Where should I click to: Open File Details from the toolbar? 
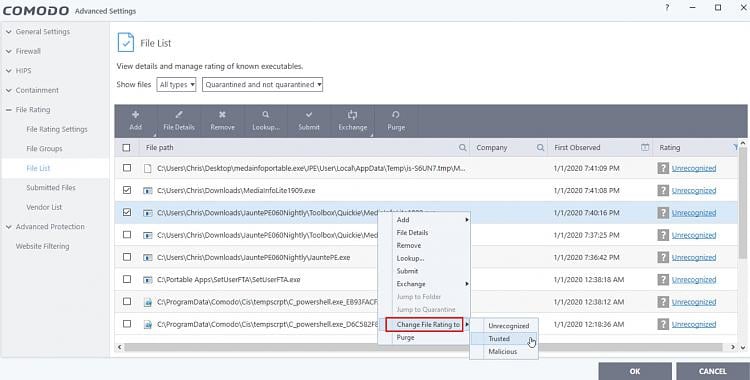pos(179,121)
